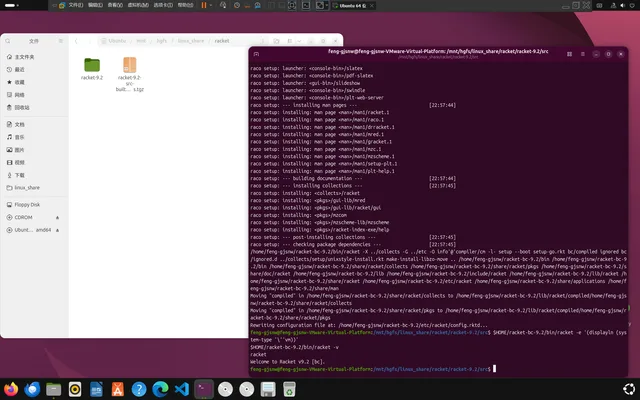Open VMware 文件 menu
640x400 pixels.
coord(76,5)
